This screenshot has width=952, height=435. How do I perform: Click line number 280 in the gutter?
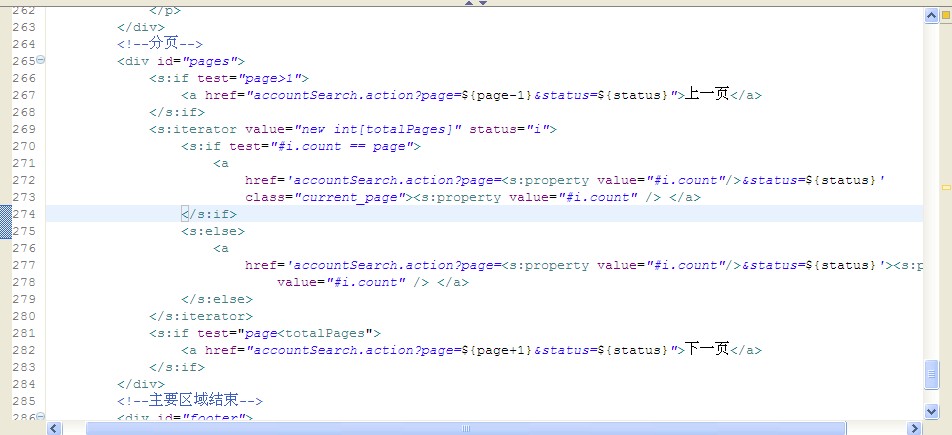pos(24,316)
